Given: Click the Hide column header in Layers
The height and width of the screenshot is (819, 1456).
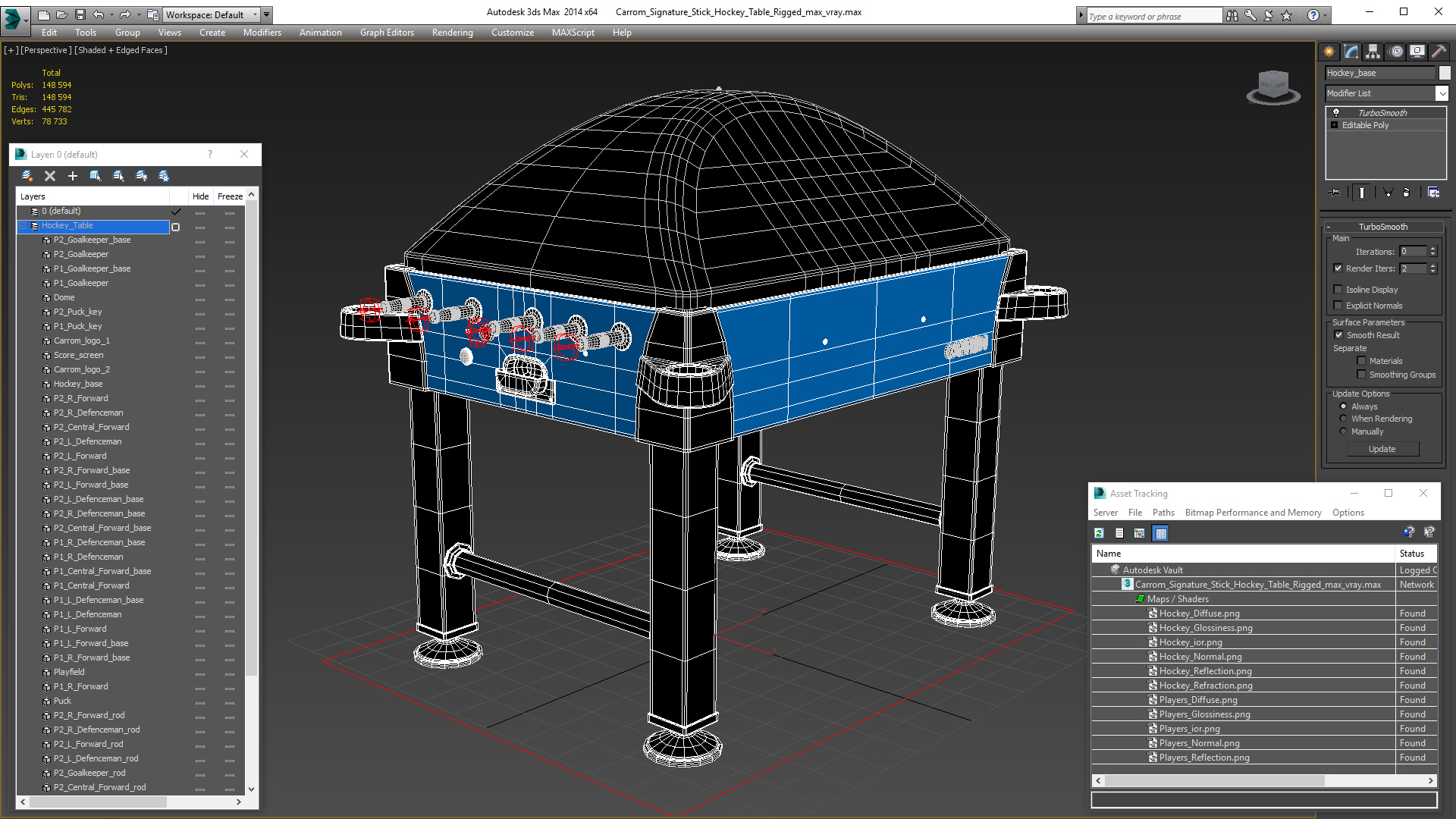Looking at the screenshot, I should pyautogui.click(x=200, y=196).
